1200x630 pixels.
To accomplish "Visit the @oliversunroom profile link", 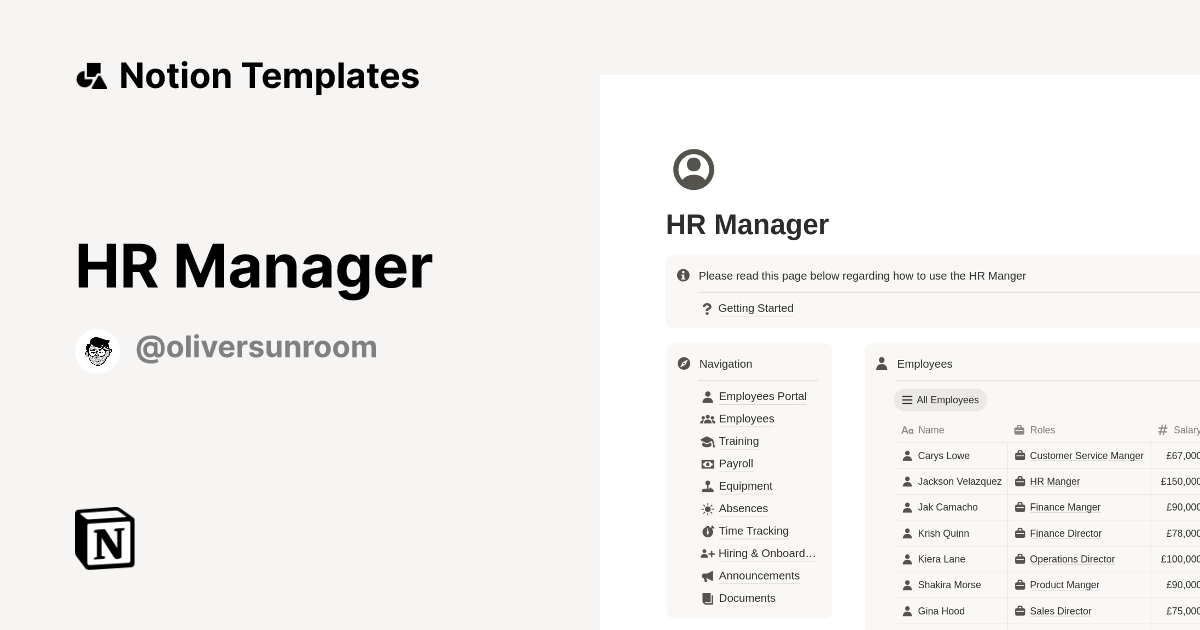I will [x=256, y=347].
